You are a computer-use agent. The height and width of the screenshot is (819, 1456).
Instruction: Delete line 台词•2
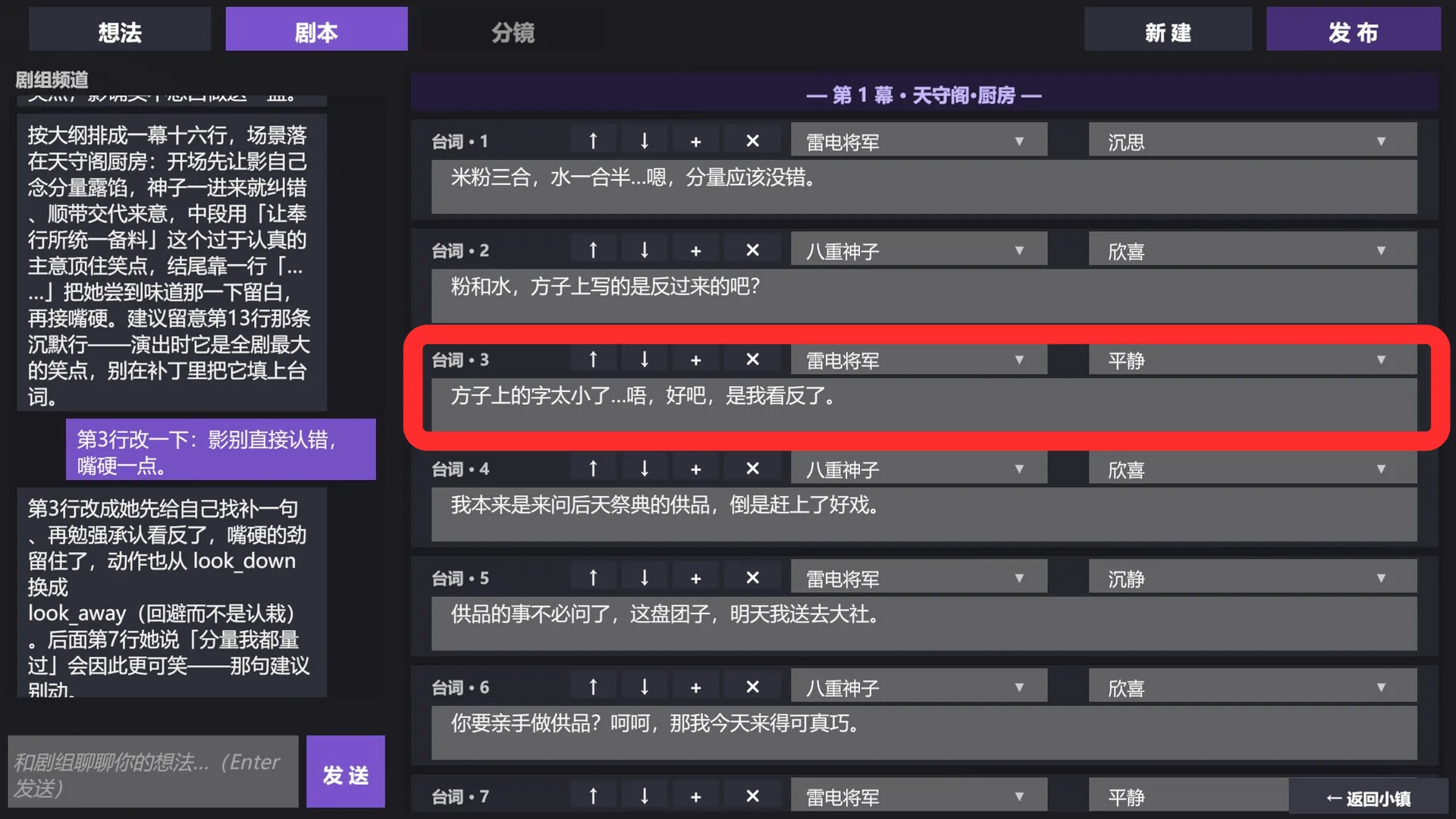click(752, 250)
